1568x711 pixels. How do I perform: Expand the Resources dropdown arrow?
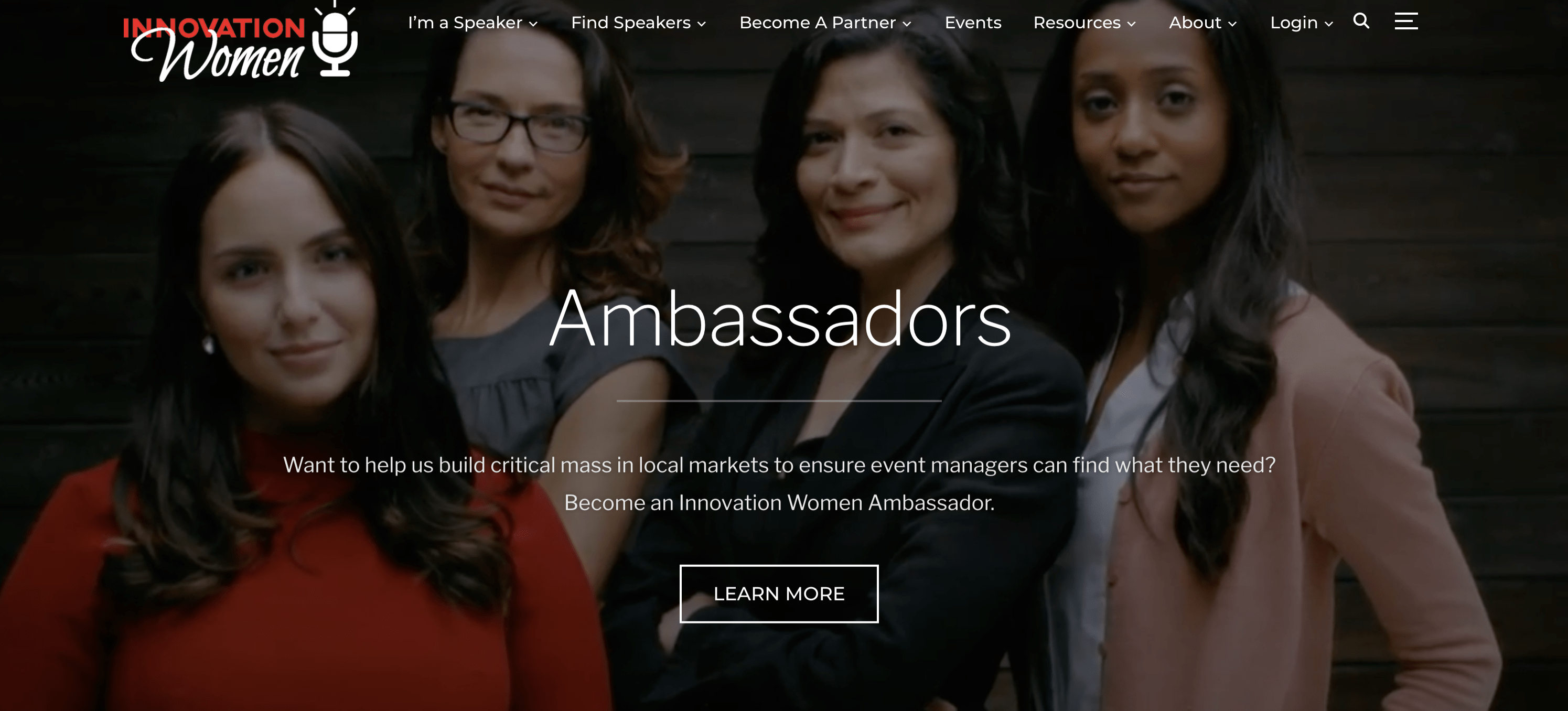(1131, 24)
